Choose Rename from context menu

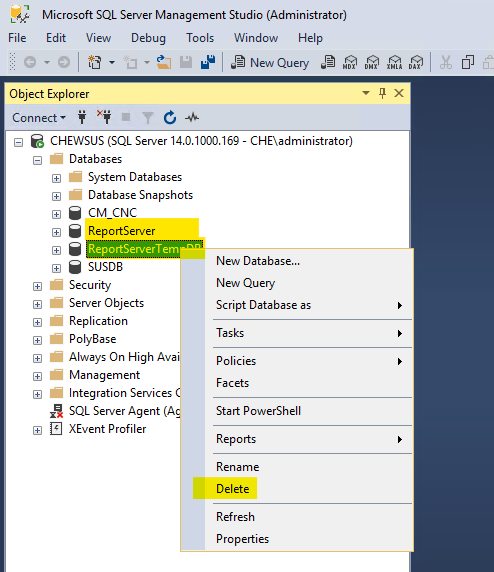238,467
